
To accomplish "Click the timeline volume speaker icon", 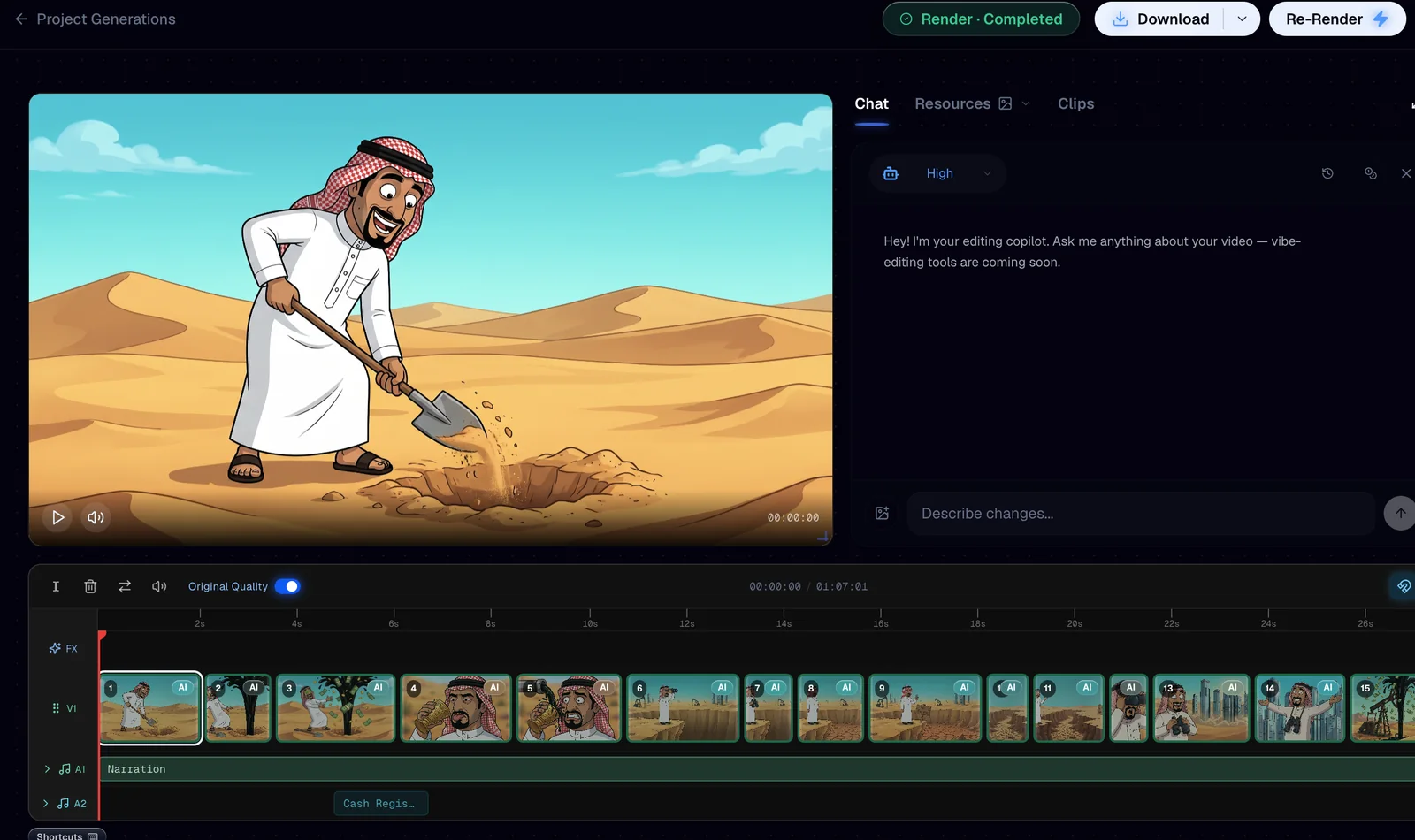I will (159, 587).
